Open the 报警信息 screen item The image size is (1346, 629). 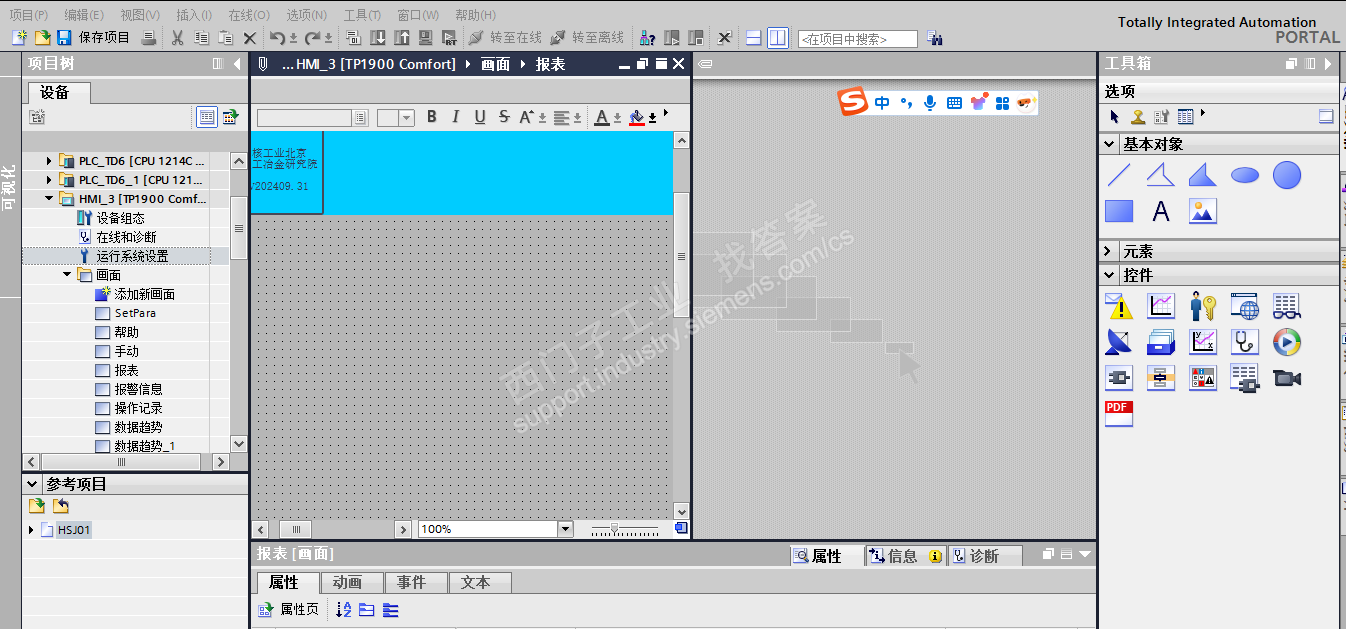138,389
